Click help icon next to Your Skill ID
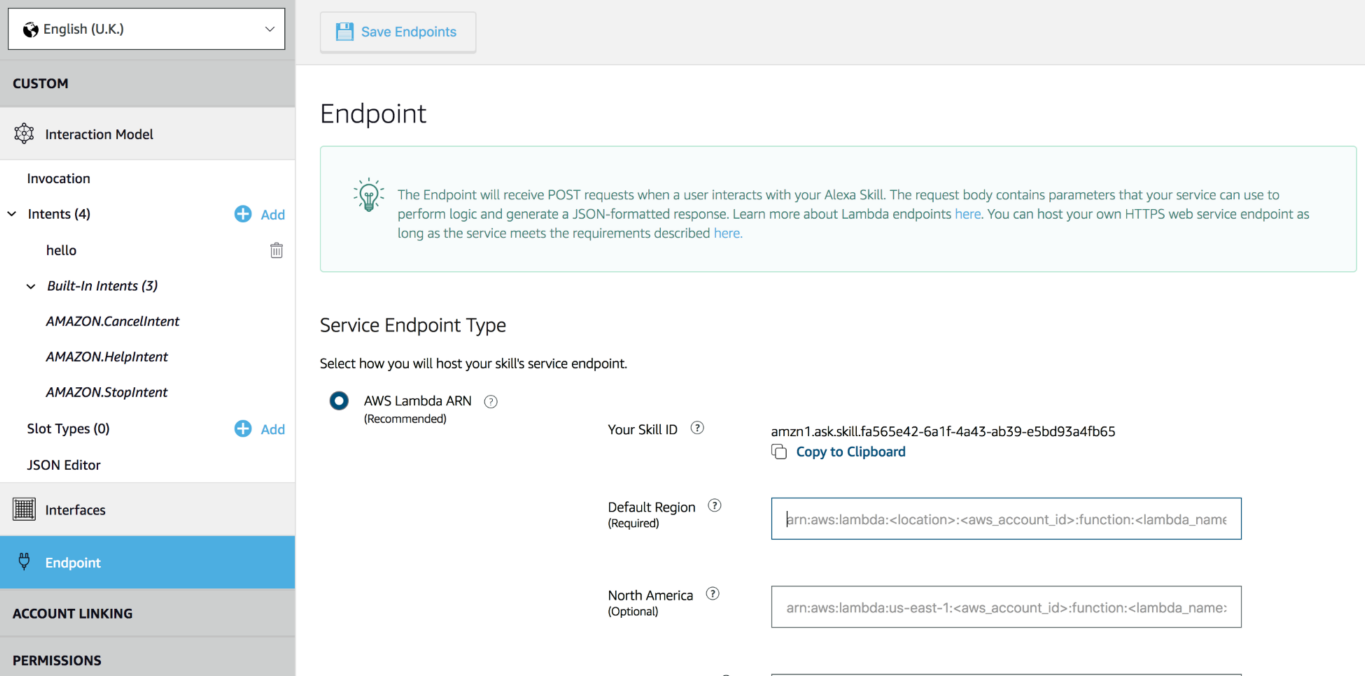Image resolution: width=1365 pixels, height=676 pixels. coord(697,428)
